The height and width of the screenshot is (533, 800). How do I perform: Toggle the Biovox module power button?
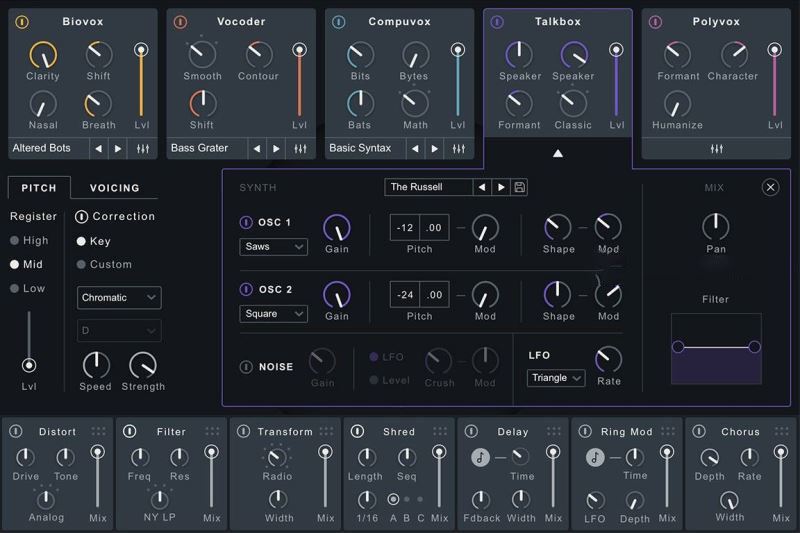(x=22, y=22)
